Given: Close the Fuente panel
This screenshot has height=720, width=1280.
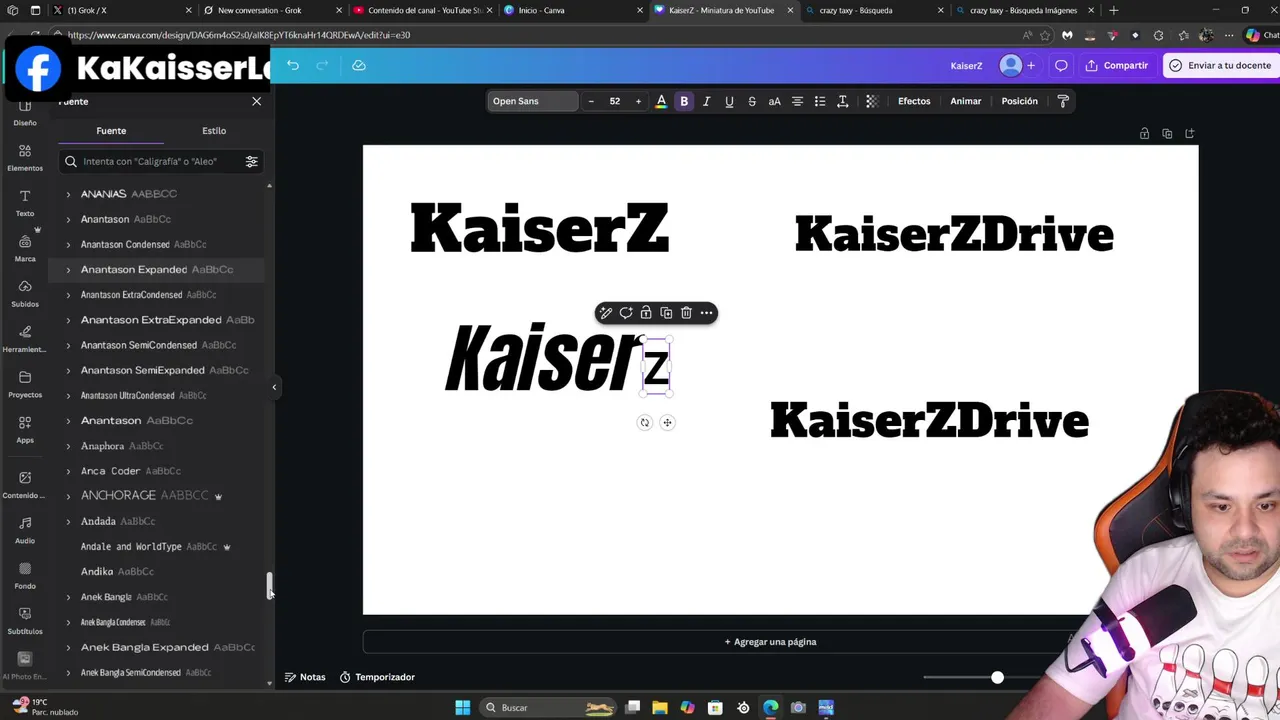Looking at the screenshot, I should pyautogui.click(x=256, y=101).
